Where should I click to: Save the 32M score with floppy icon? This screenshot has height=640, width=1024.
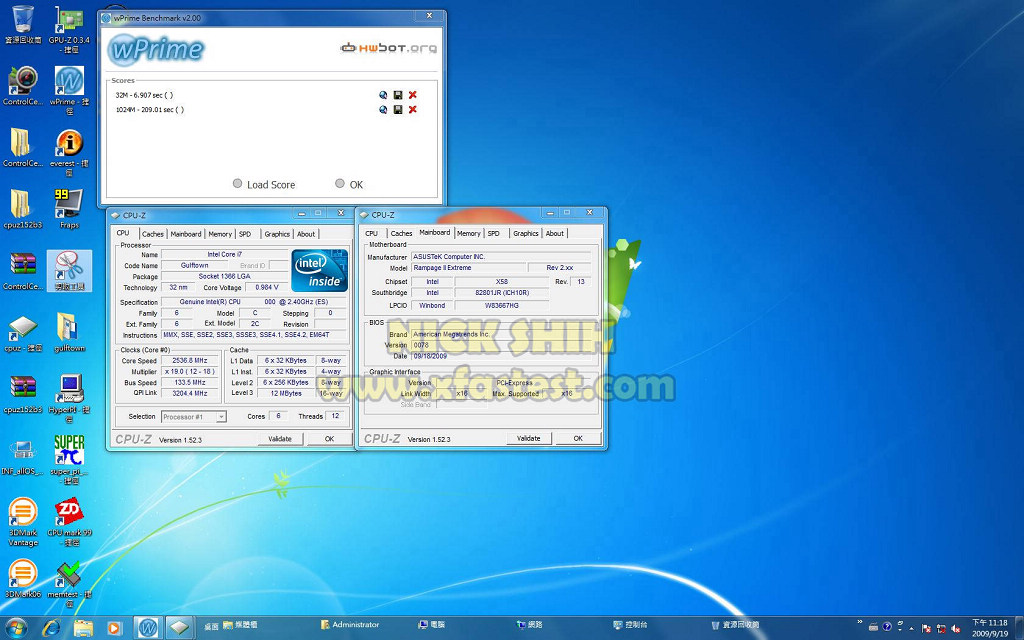[x=398, y=95]
